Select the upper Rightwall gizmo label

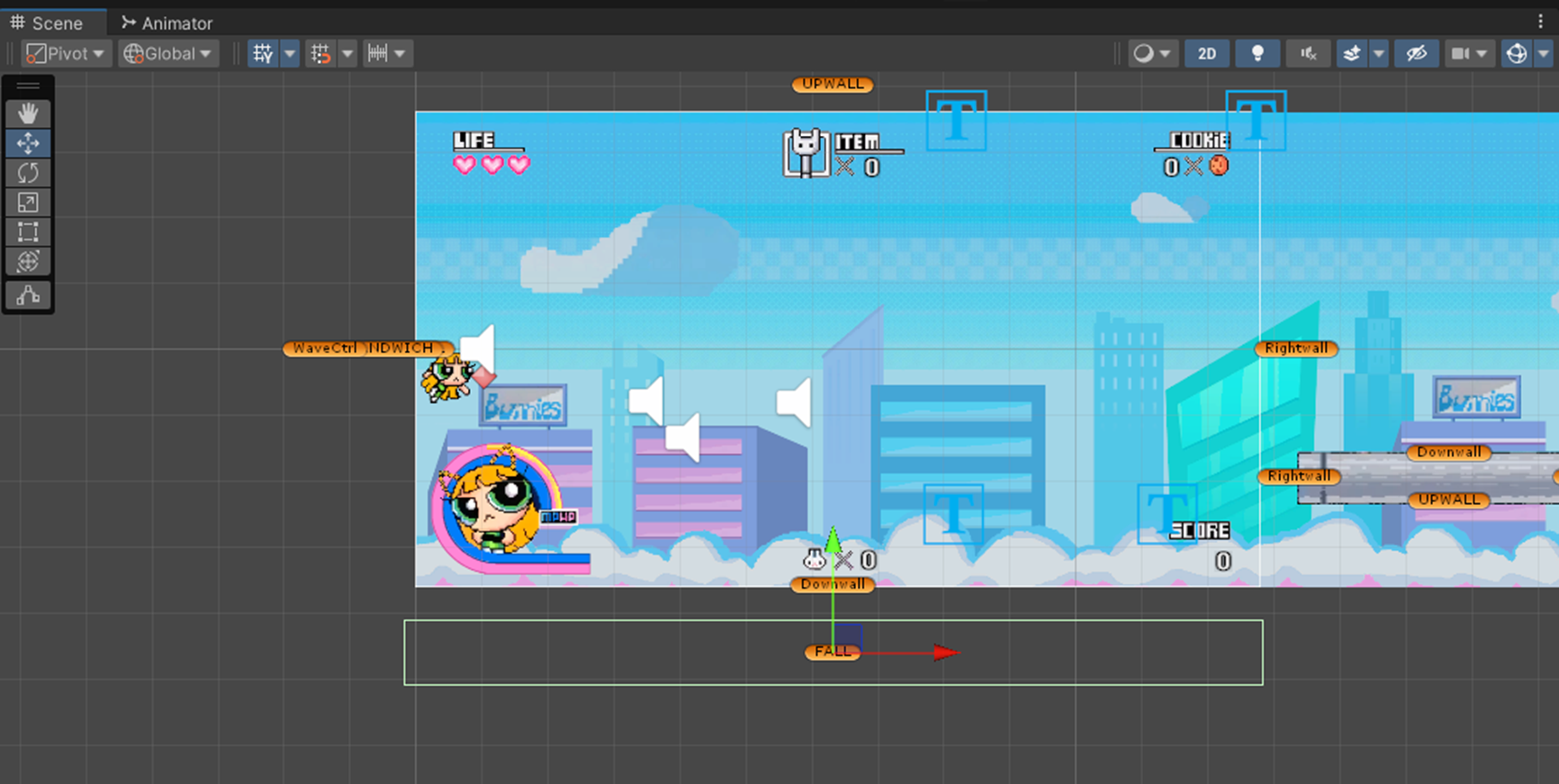click(x=1296, y=348)
